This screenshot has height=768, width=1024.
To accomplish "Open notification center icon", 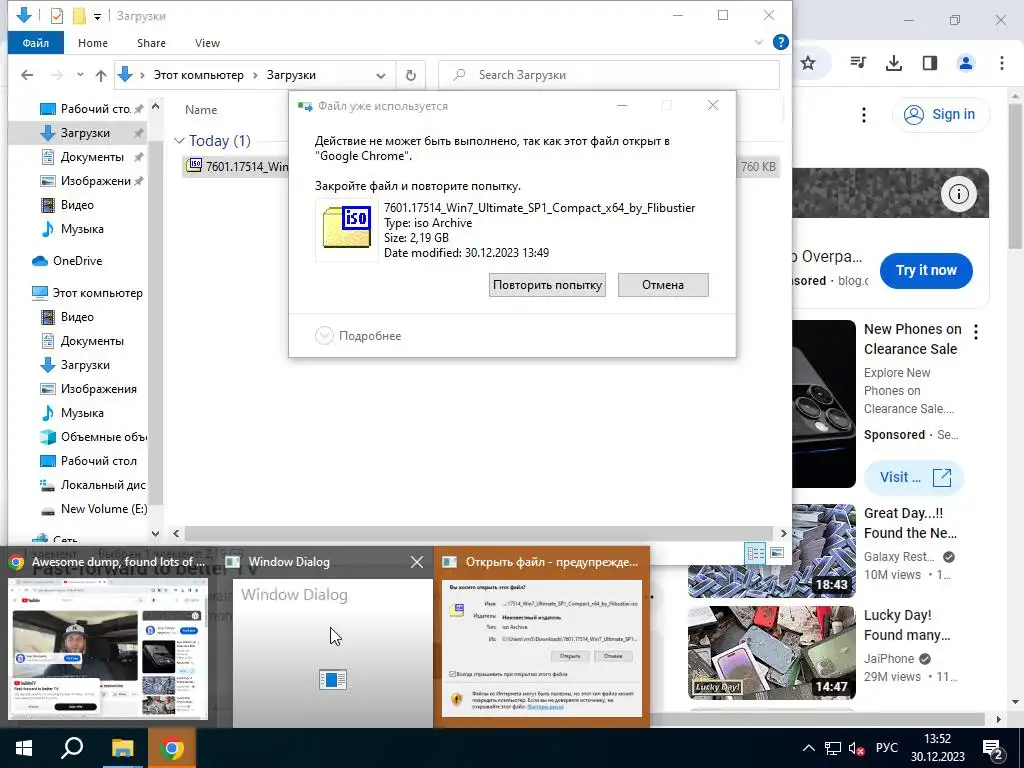I will tap(993, 748).
